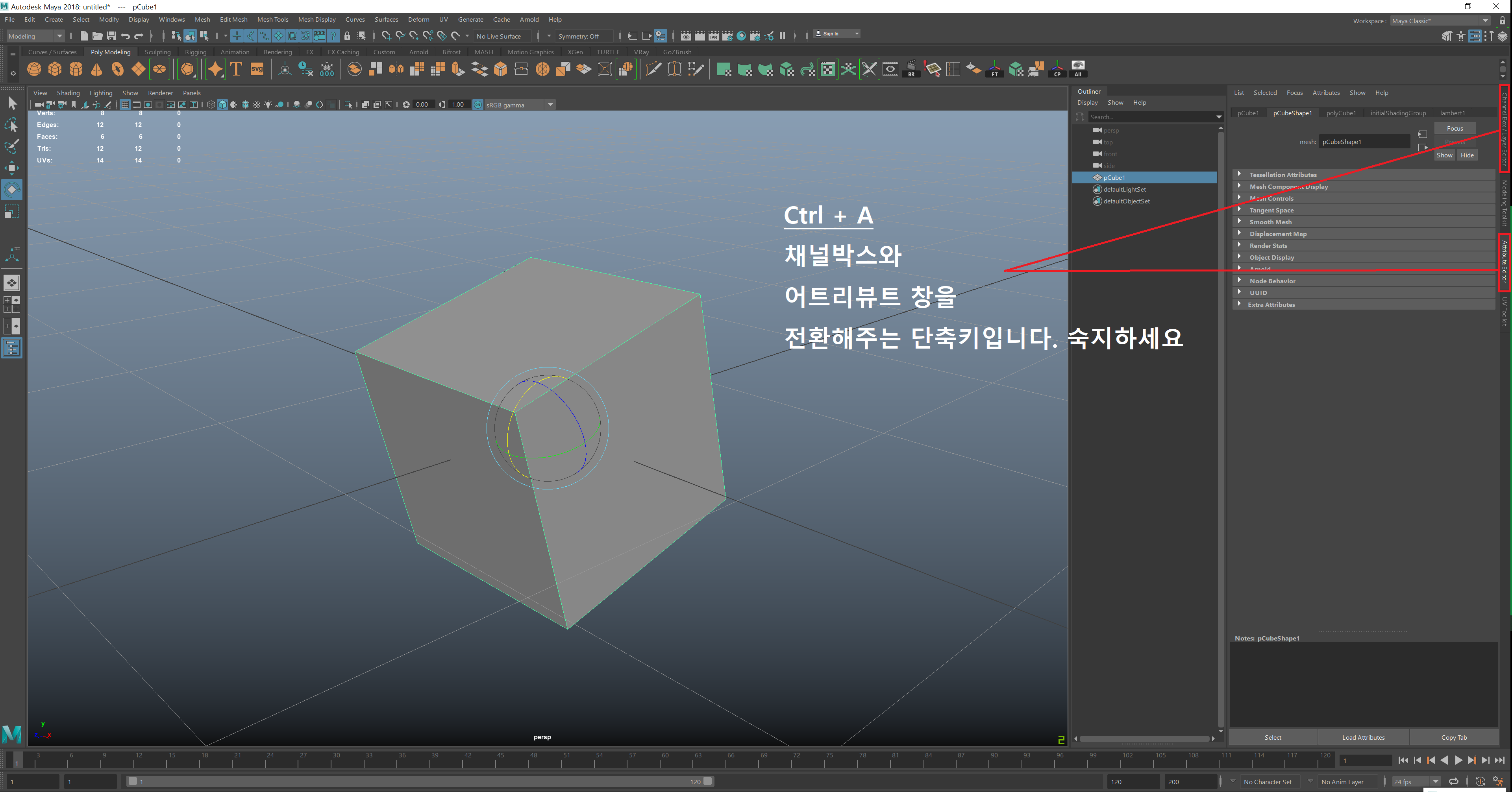Viewport: 1512px width, 792px height.
Task: Create a polygon cone from the shelf
Action: click(x=97, y=69)
